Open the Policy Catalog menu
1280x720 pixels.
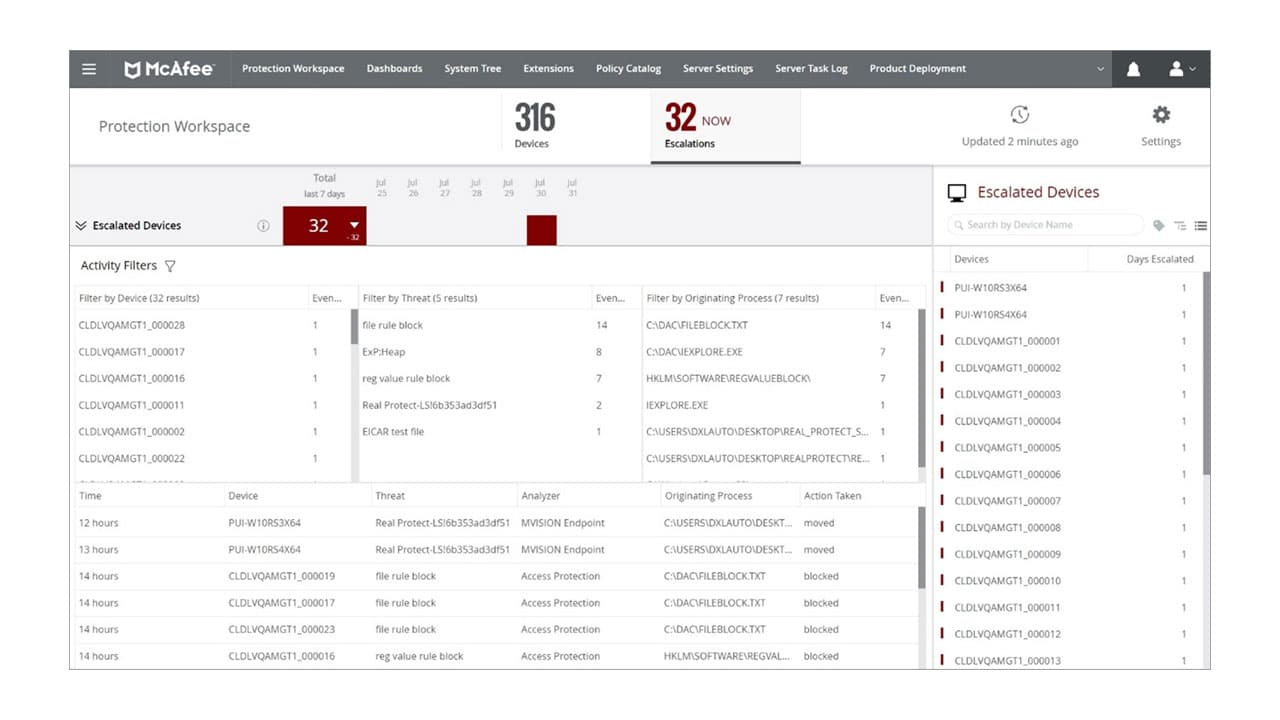coord(628,68)
